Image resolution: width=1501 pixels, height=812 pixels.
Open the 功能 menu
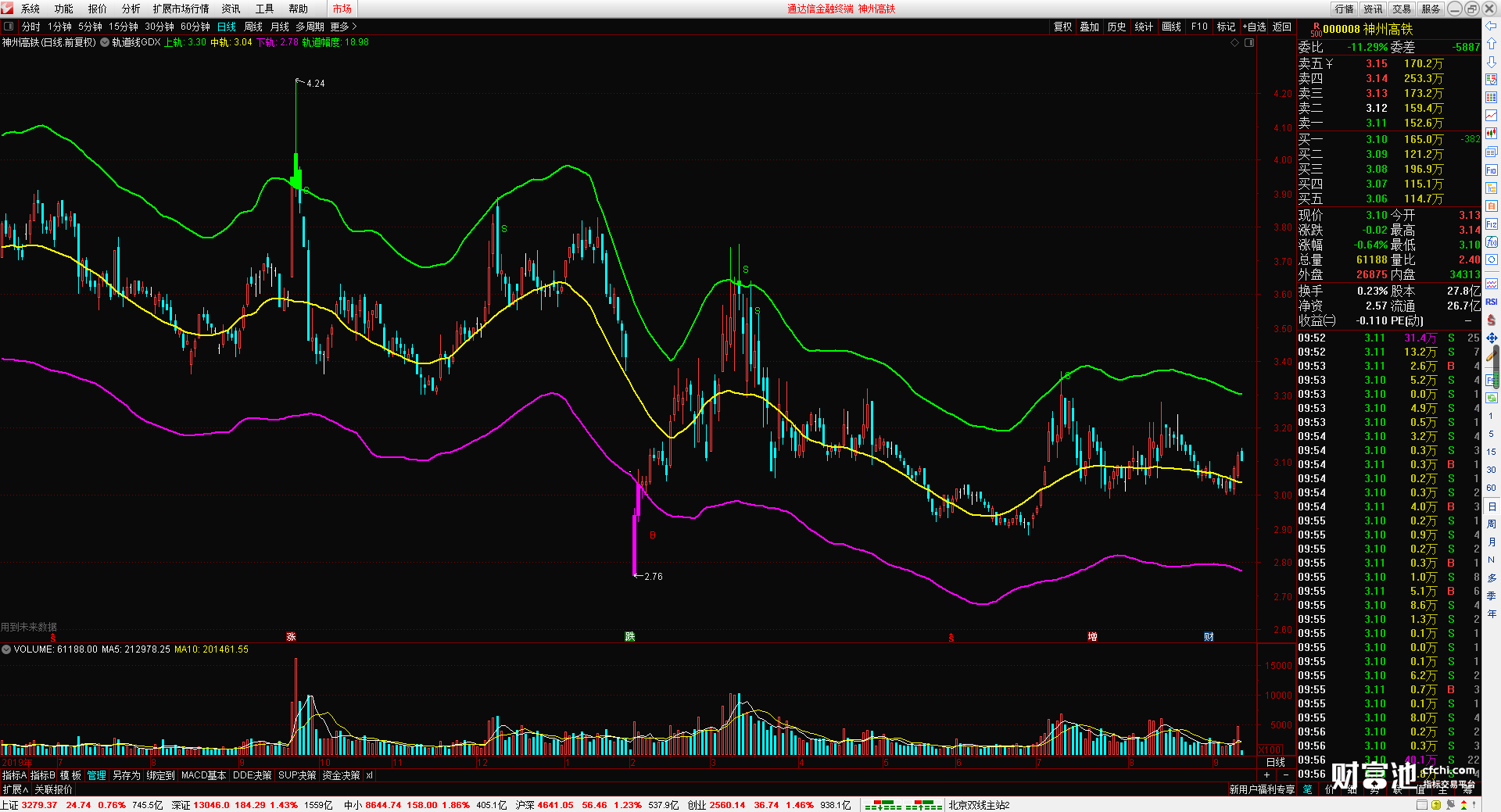tap(64, 9)
